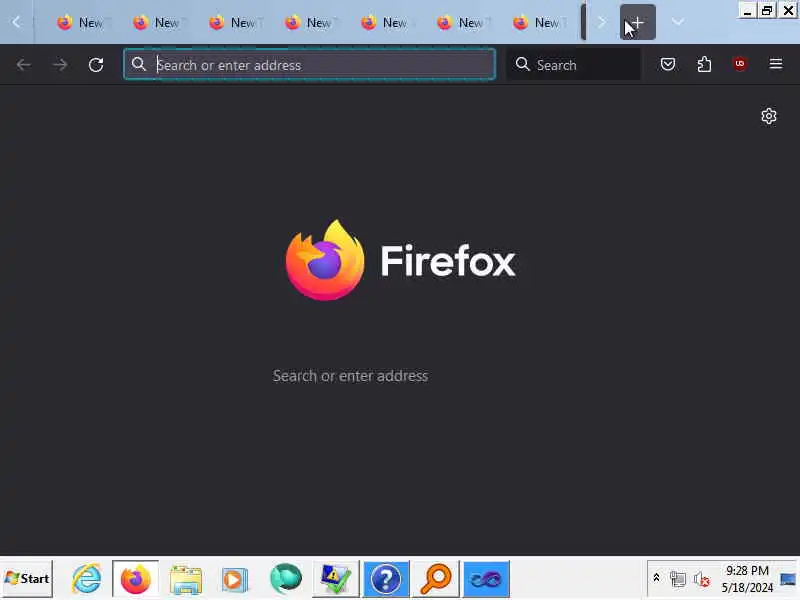Viewport: 800px width, 600px height.
Task: Click the muted volume tray icon
Action: coord(702,579)
